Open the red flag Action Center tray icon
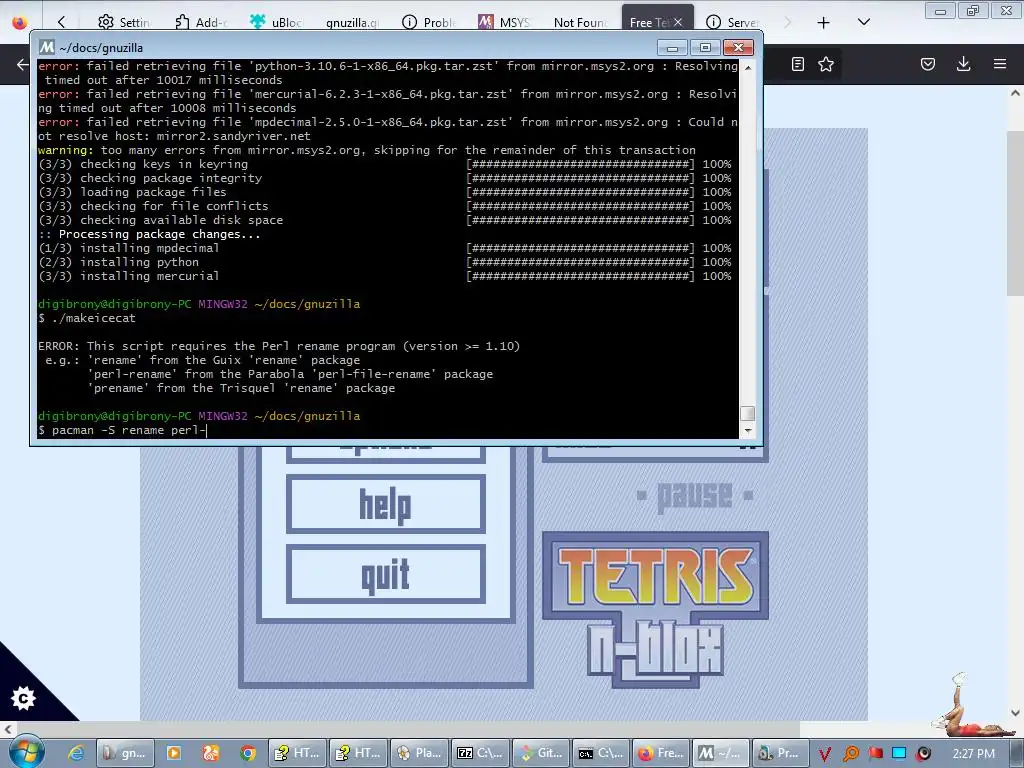The height and width of the screenshot is (768, 1024). [x=875, y=754]
